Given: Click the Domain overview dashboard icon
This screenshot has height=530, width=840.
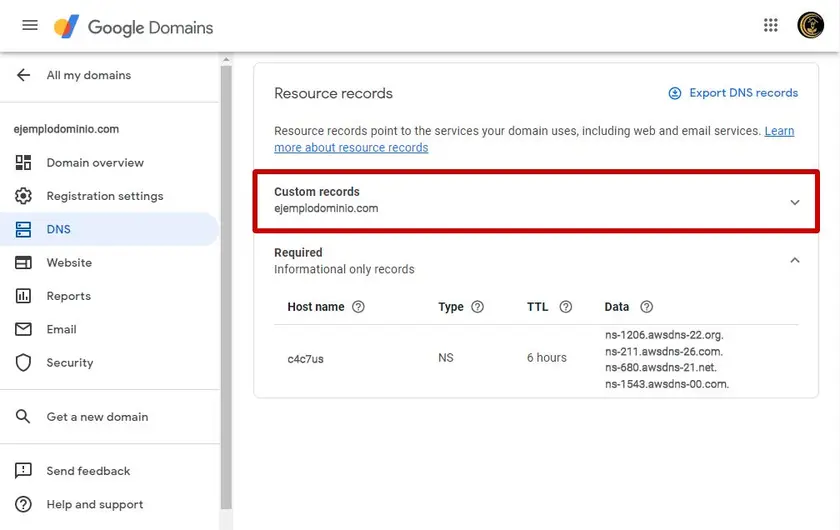Looking at the screenshot, I should pos(23,162).
